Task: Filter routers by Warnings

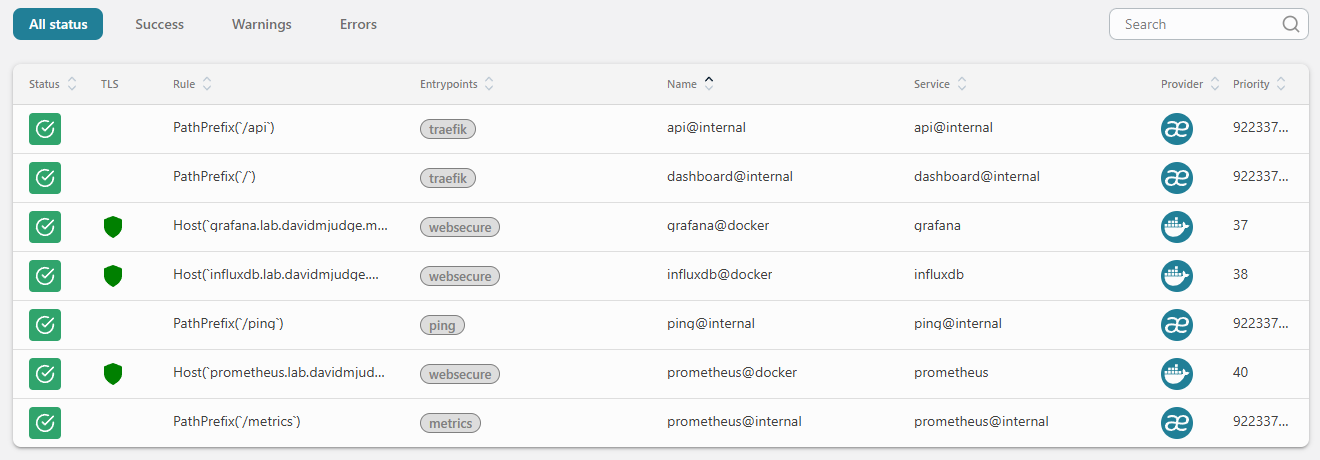Action: [262, 24]
